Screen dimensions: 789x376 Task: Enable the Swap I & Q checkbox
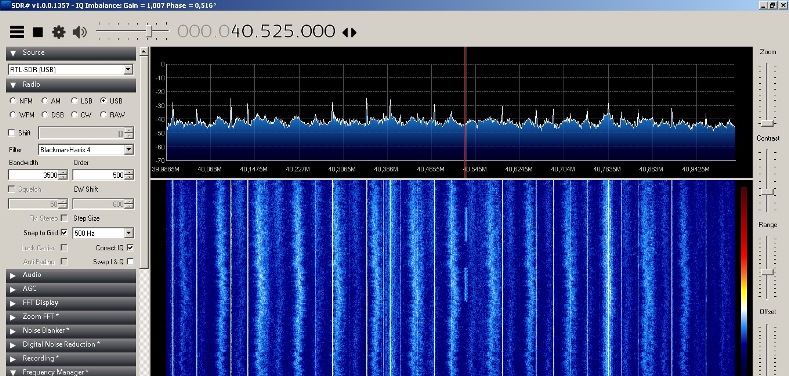pyautogui.click(x=130, y=261)
